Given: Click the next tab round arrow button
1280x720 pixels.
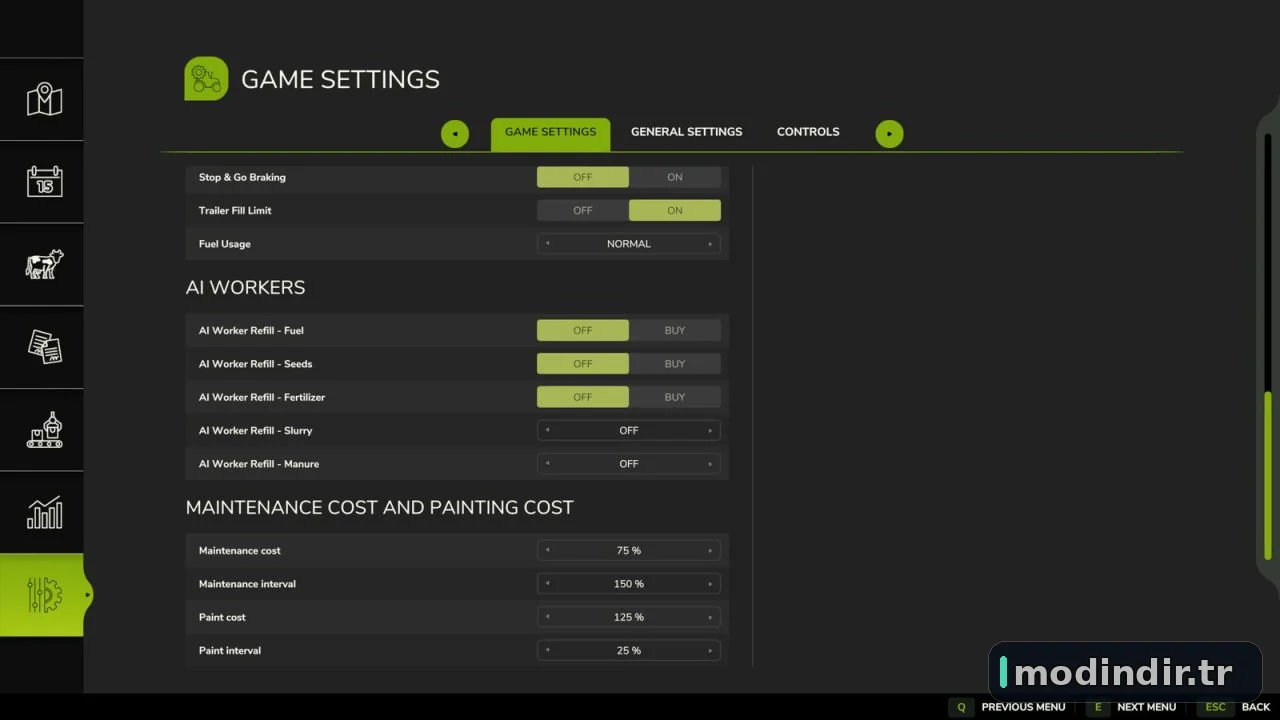Looking at the screenshot, I should click(x=889, y=134).
